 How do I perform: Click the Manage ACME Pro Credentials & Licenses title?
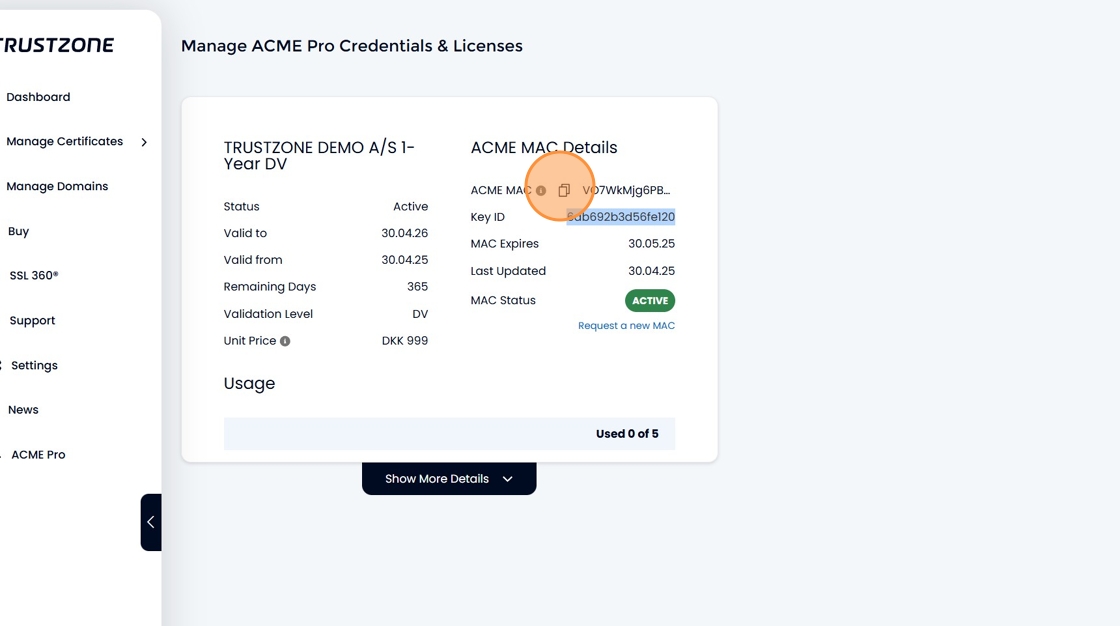pos(351,46)
